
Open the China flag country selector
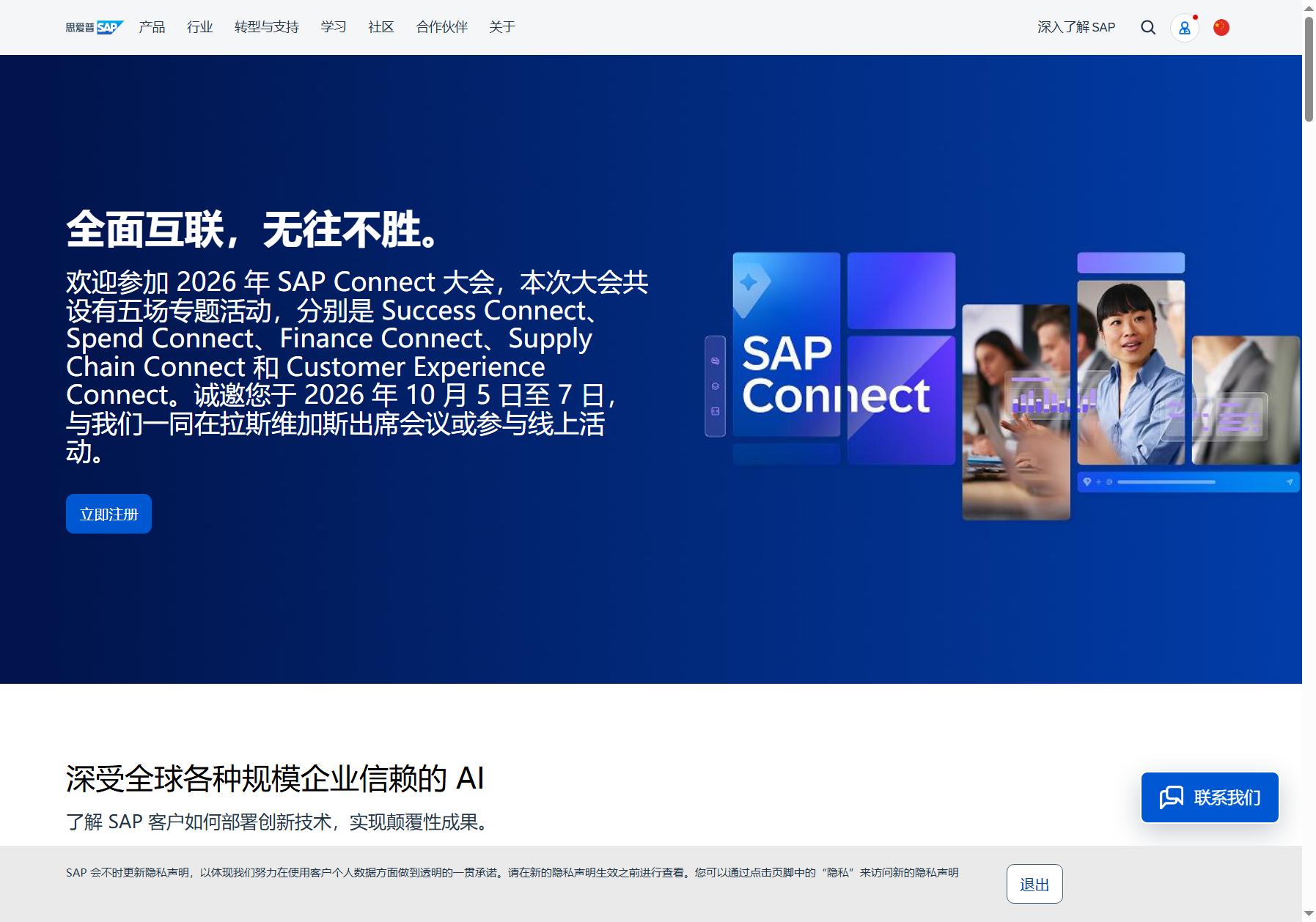1221,27
